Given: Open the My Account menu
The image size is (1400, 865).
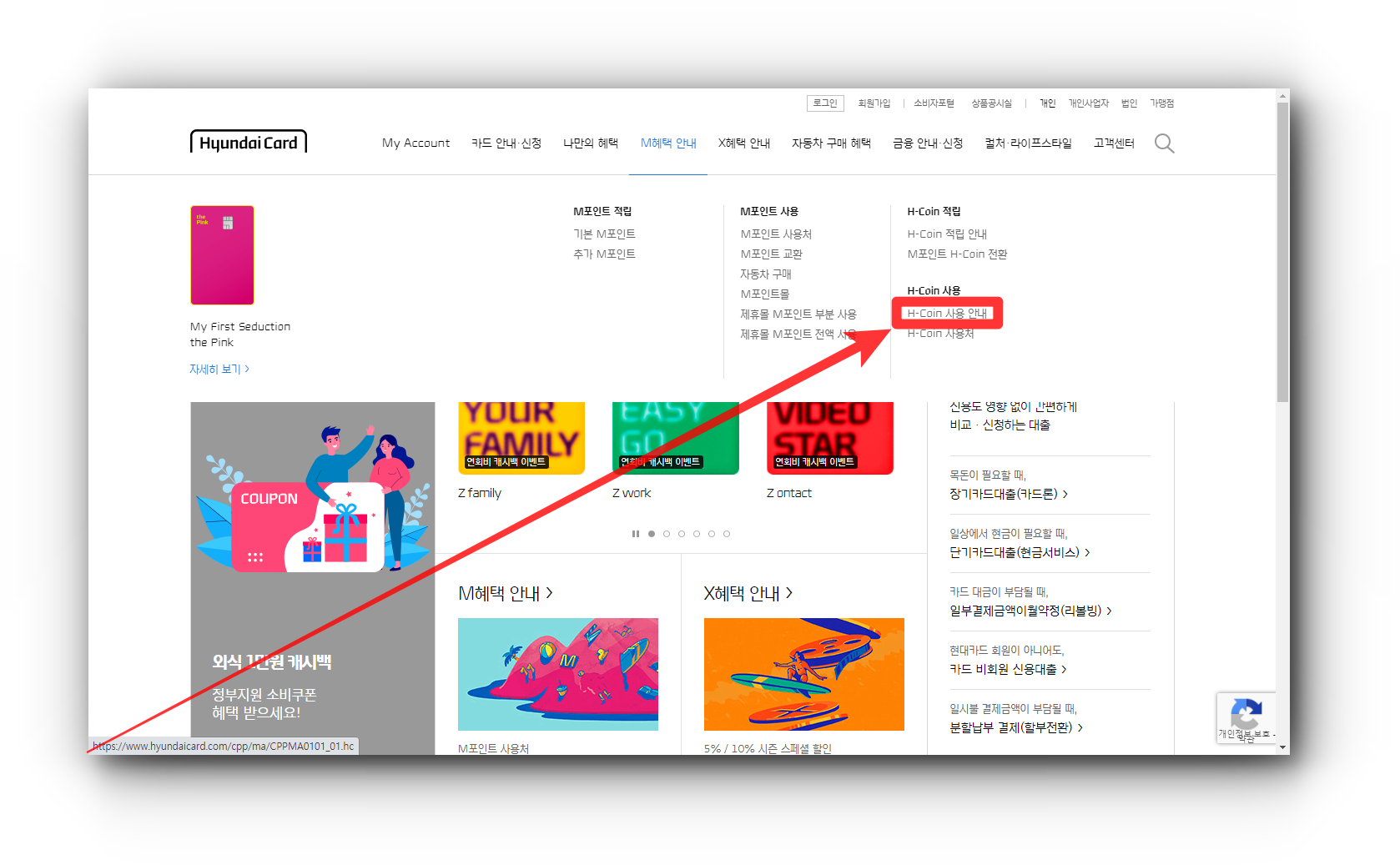Looking at the screenshot, I should (x=415, y=143).
